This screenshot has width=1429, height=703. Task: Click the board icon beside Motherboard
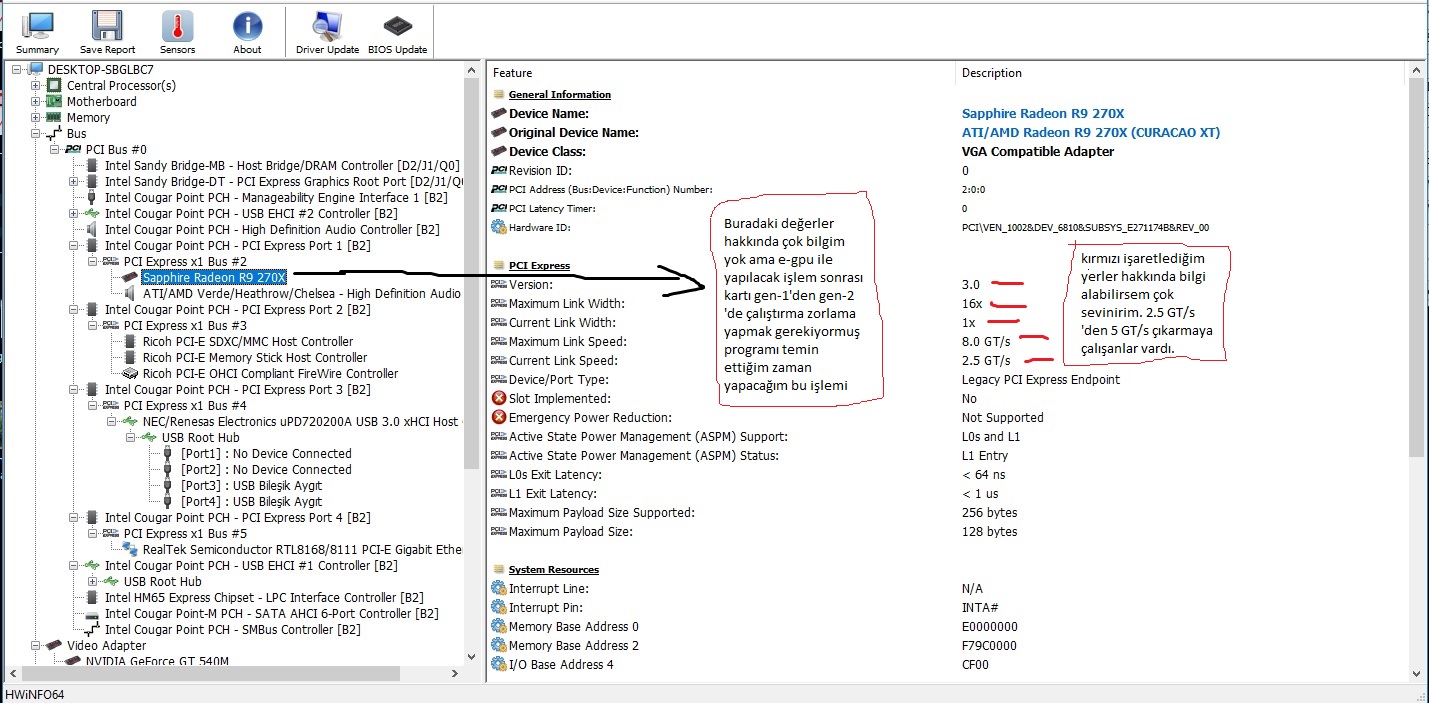[x=55, y=101]
